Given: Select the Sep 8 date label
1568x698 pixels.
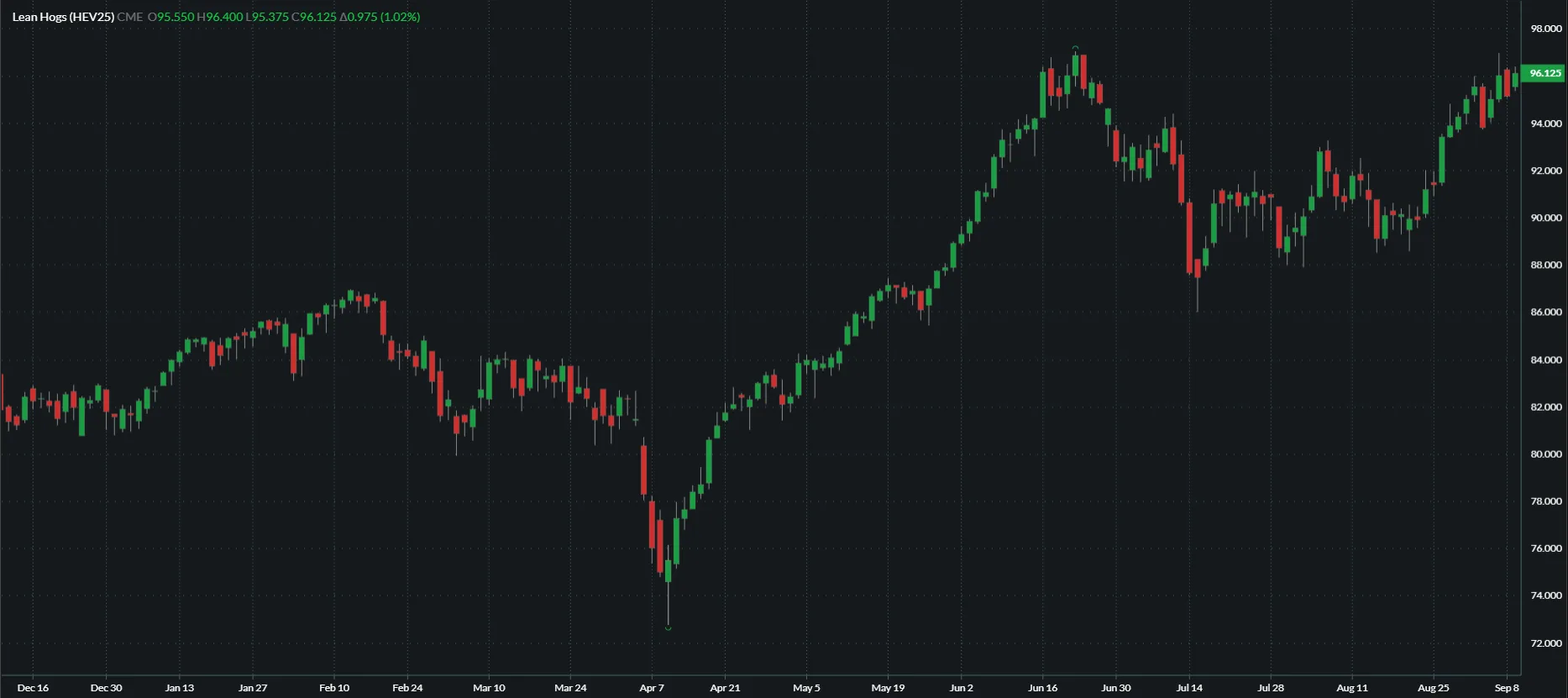Looking at the screenshot, I should pos(1507,688).
